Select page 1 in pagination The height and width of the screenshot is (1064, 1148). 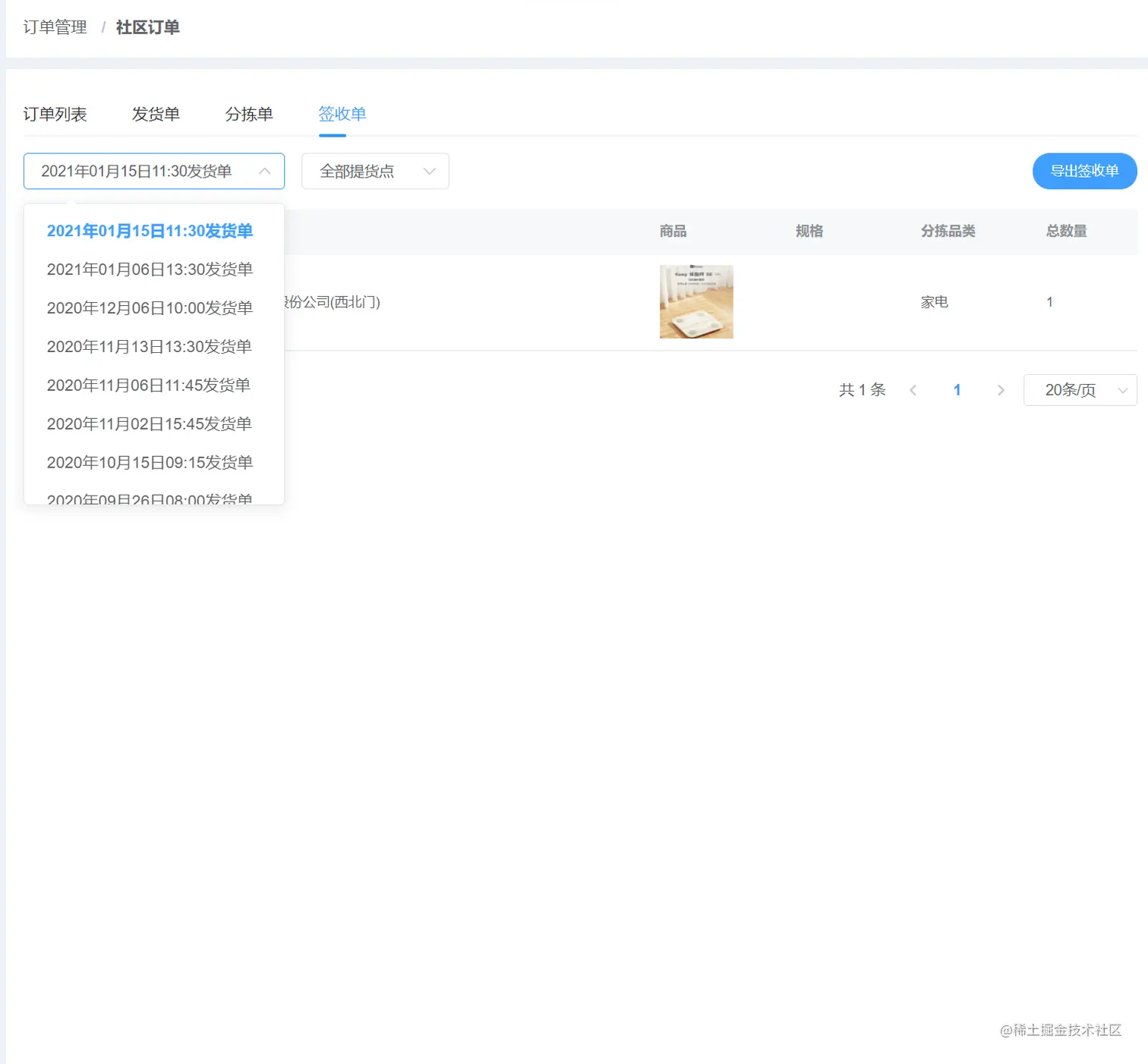pyautogui.click(x=957, y=390)
